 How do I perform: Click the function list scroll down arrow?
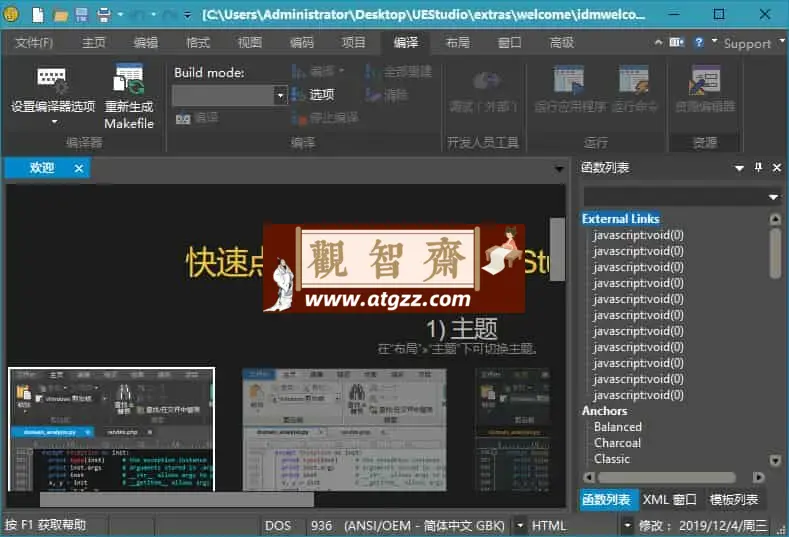tap(775, 460)
